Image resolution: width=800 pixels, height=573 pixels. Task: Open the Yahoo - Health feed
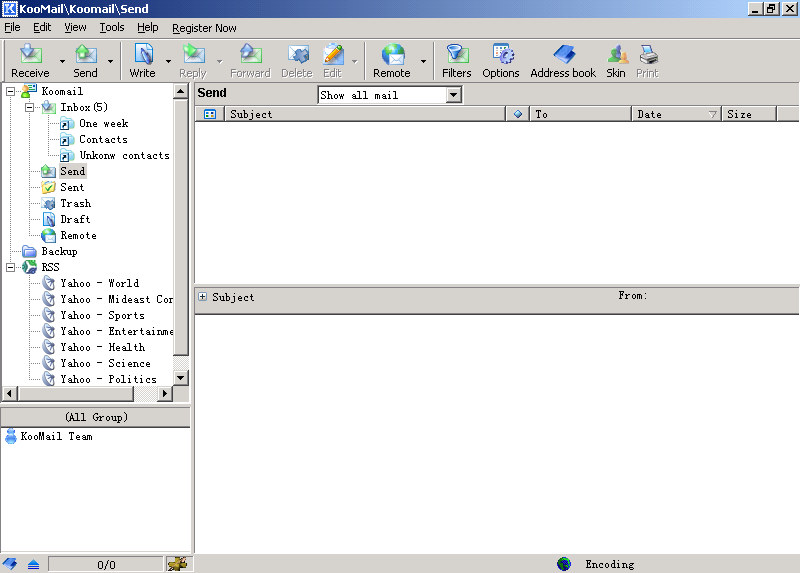point(103,347)
